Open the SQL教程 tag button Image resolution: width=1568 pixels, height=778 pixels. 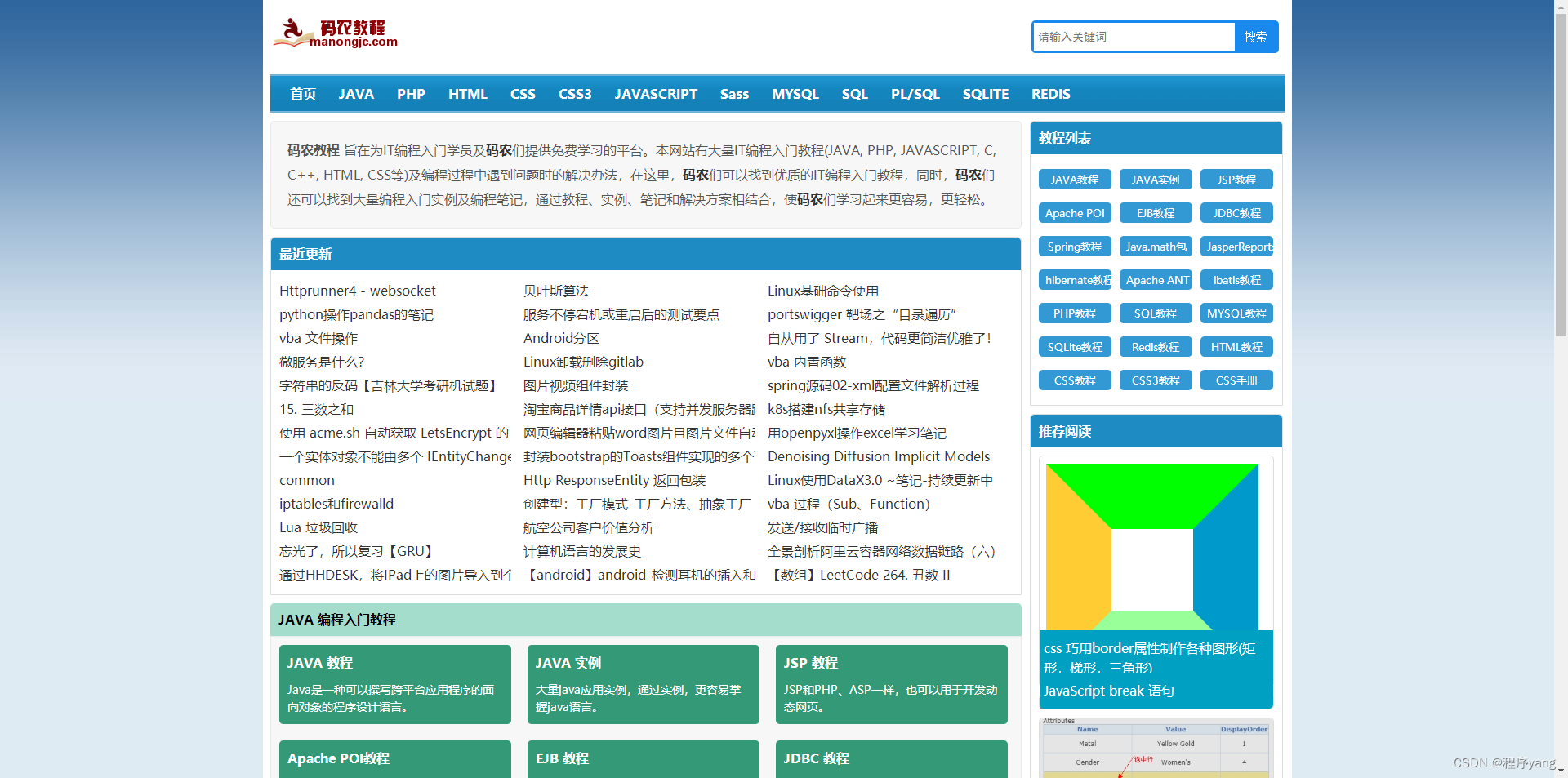pos(1156,313)
